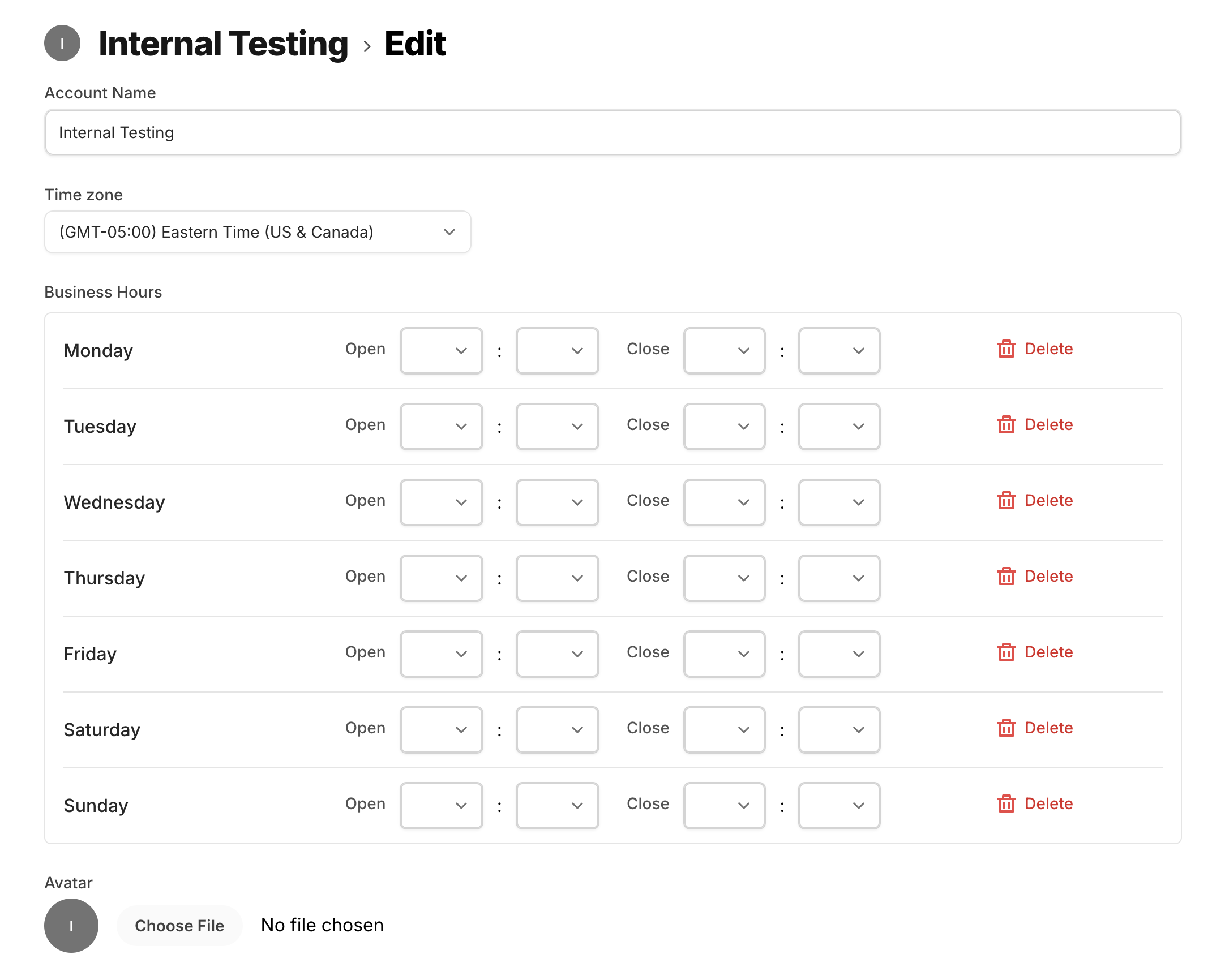Click Tuesday's Delete trash icon
This screenshot has height=980, width=1225.
[x=1006, y=425]
